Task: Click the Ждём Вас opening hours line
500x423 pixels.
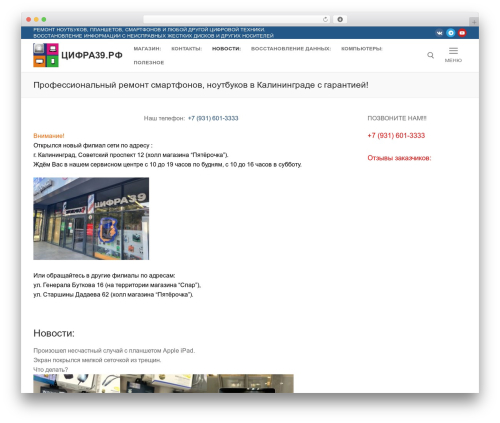Action: coord(167,164)
